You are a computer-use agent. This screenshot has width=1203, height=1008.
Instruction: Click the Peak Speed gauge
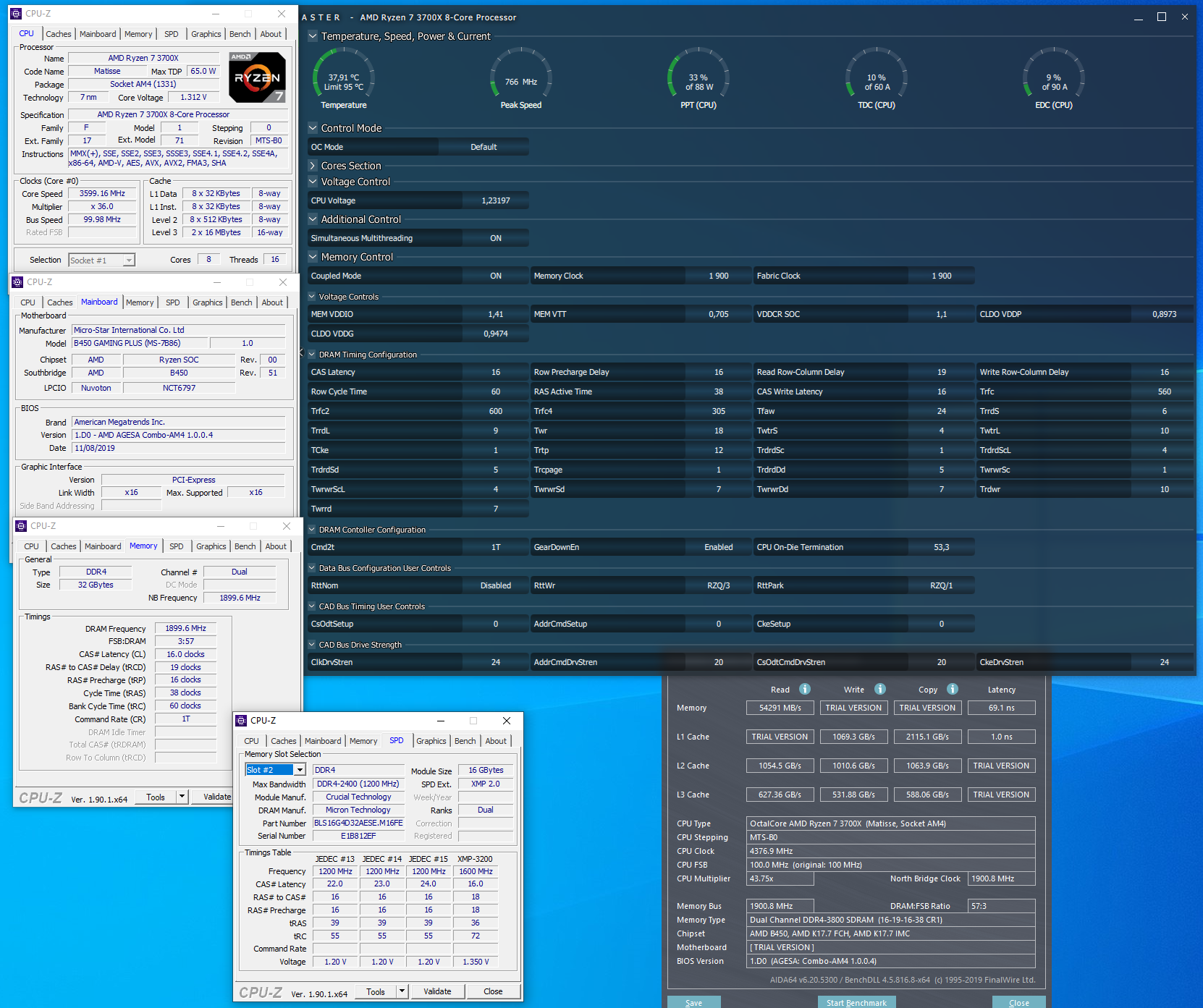point(521,78)
